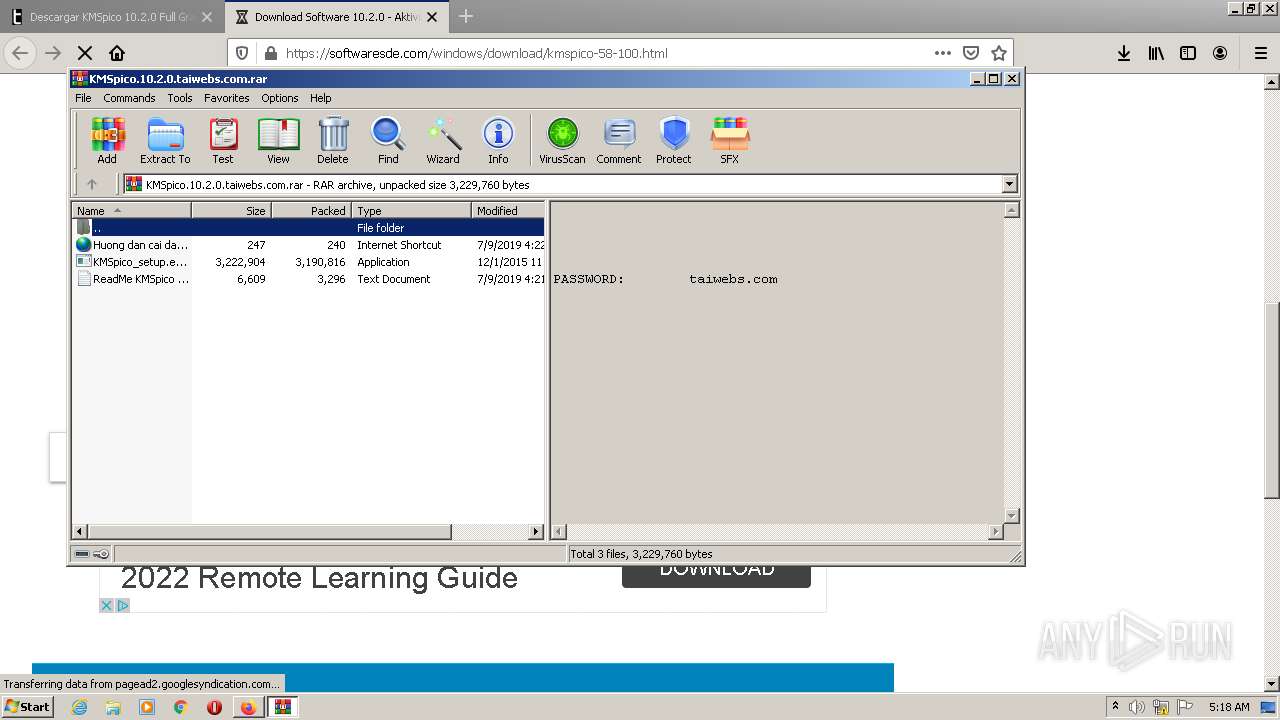Go to Firefox Home icon
Viewport: 1280px width, 720px height.
pyautogui.click(x=117, y=53)
